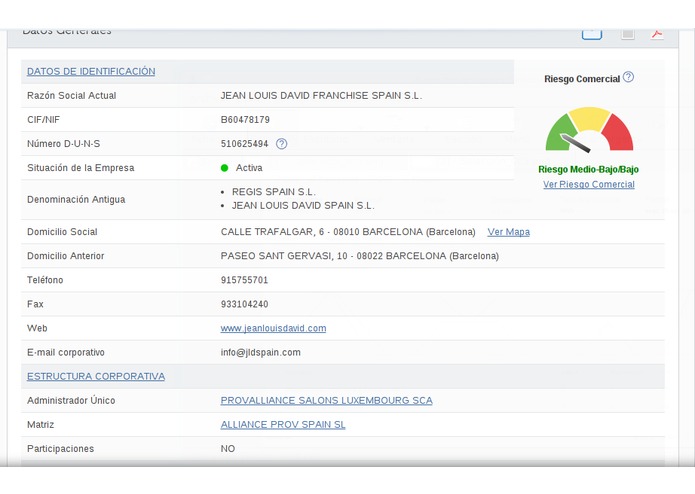The width and height of the screenshot is (695, 494).
Task: Click the Participaciones value NO
Action: click(x=228, y=449)
